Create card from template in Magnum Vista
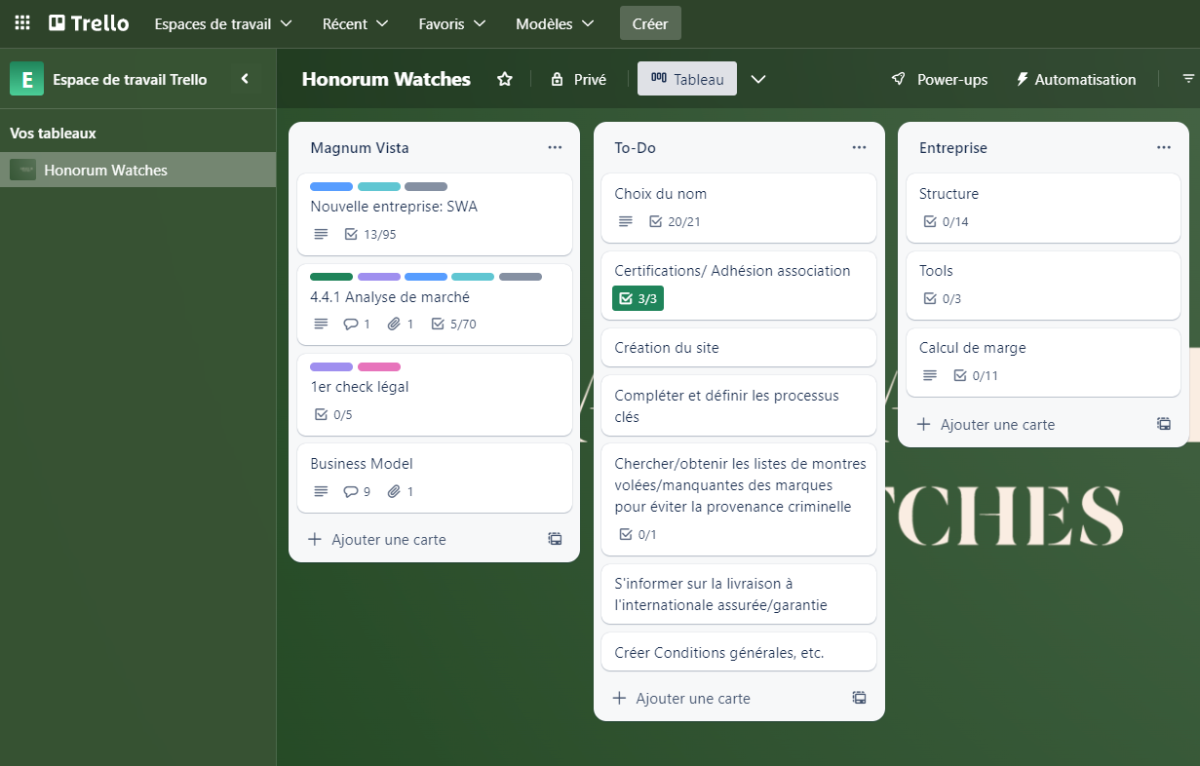 (x=555, y=539)
